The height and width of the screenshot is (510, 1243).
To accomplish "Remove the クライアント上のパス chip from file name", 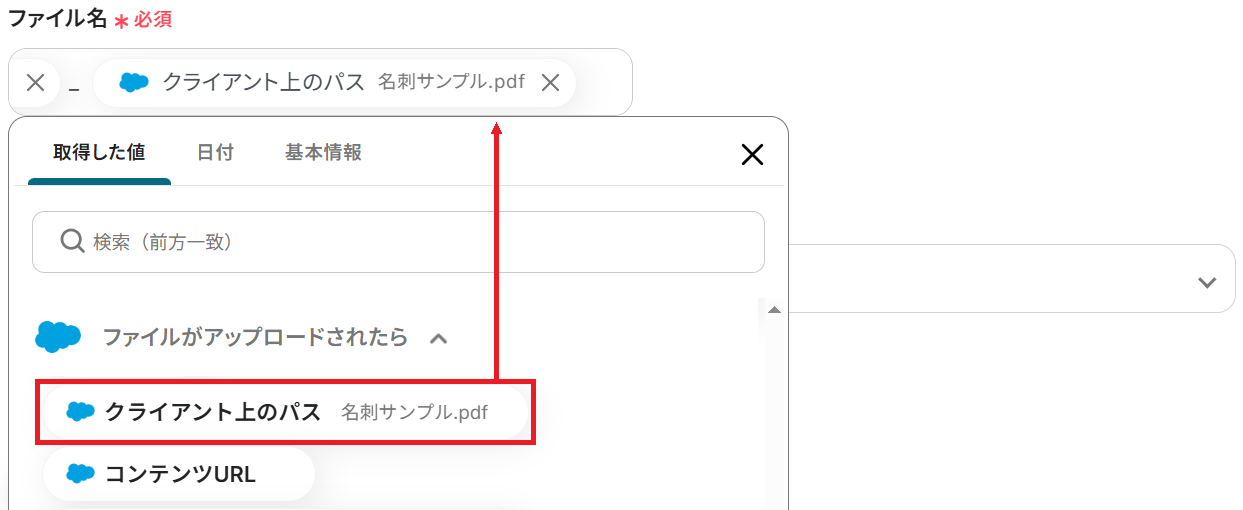I will (550, 83).
